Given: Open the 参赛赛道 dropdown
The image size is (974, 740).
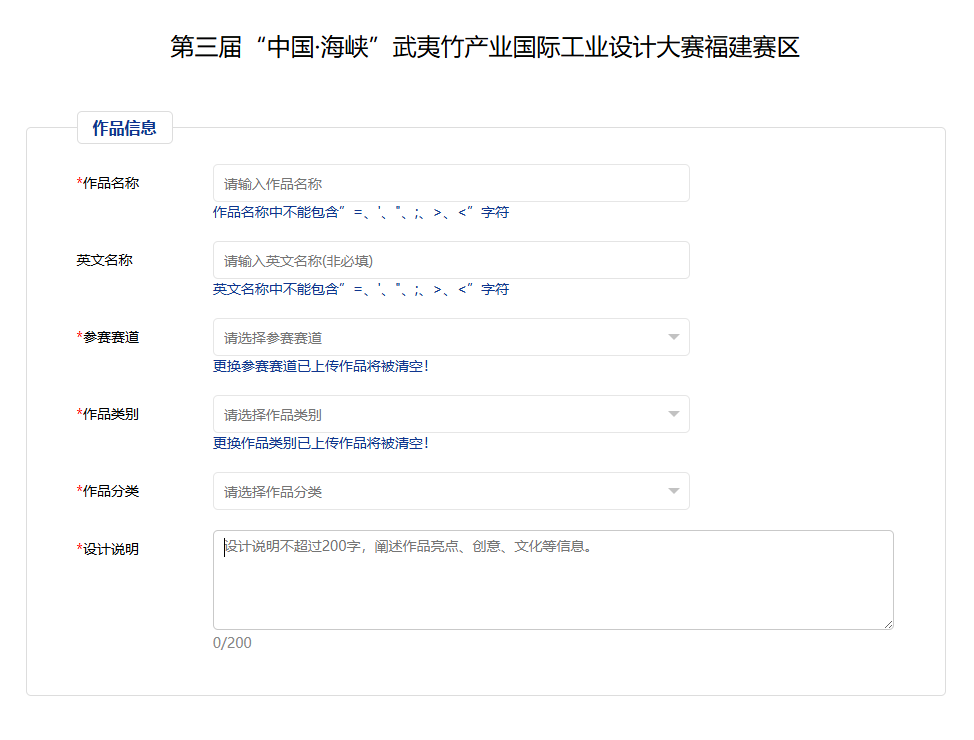Looking at the screenshot, I should pyautogui.click(x=450, y=337).
